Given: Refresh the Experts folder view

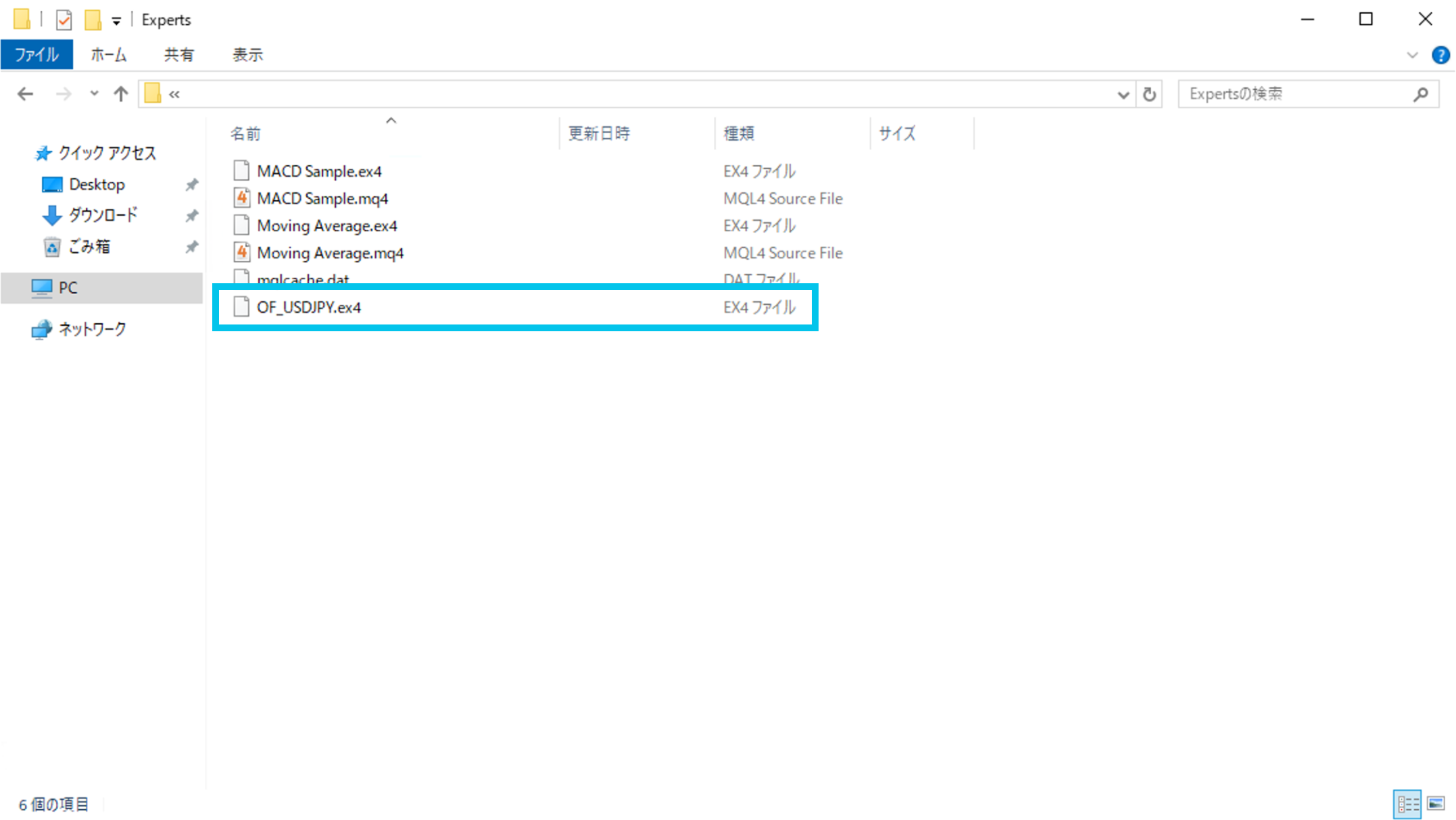Looking at the screenshot, I should (x=1149, y=94).
